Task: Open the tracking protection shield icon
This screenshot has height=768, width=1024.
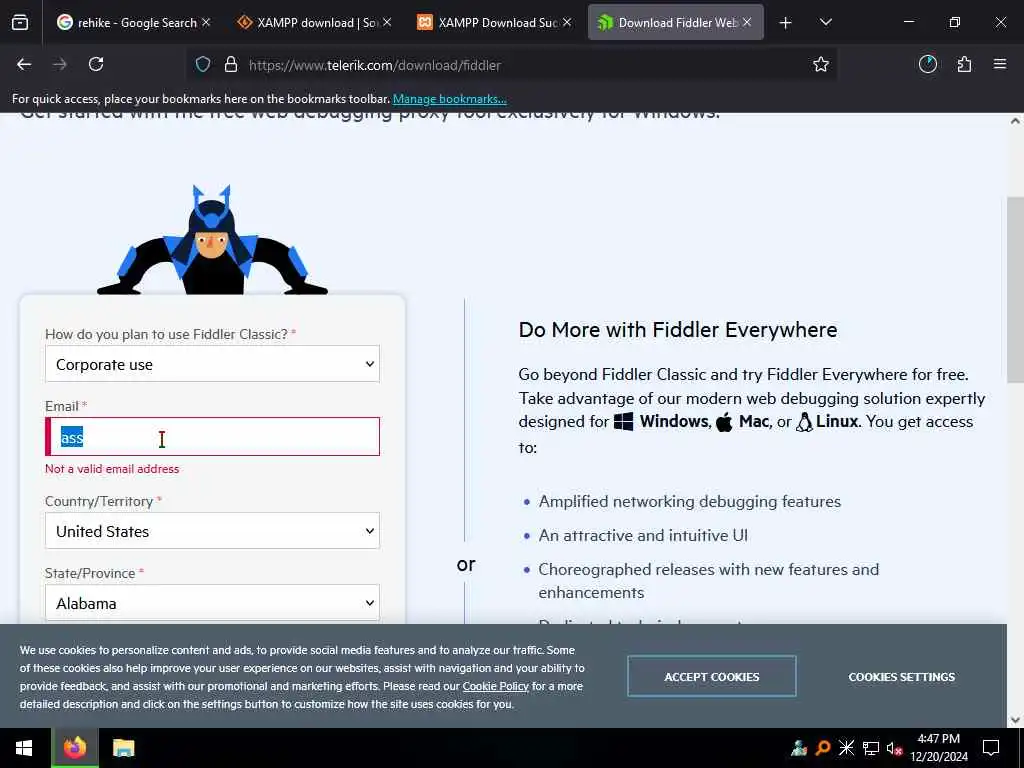Action: pyautogui.click(x=203, y=64)
